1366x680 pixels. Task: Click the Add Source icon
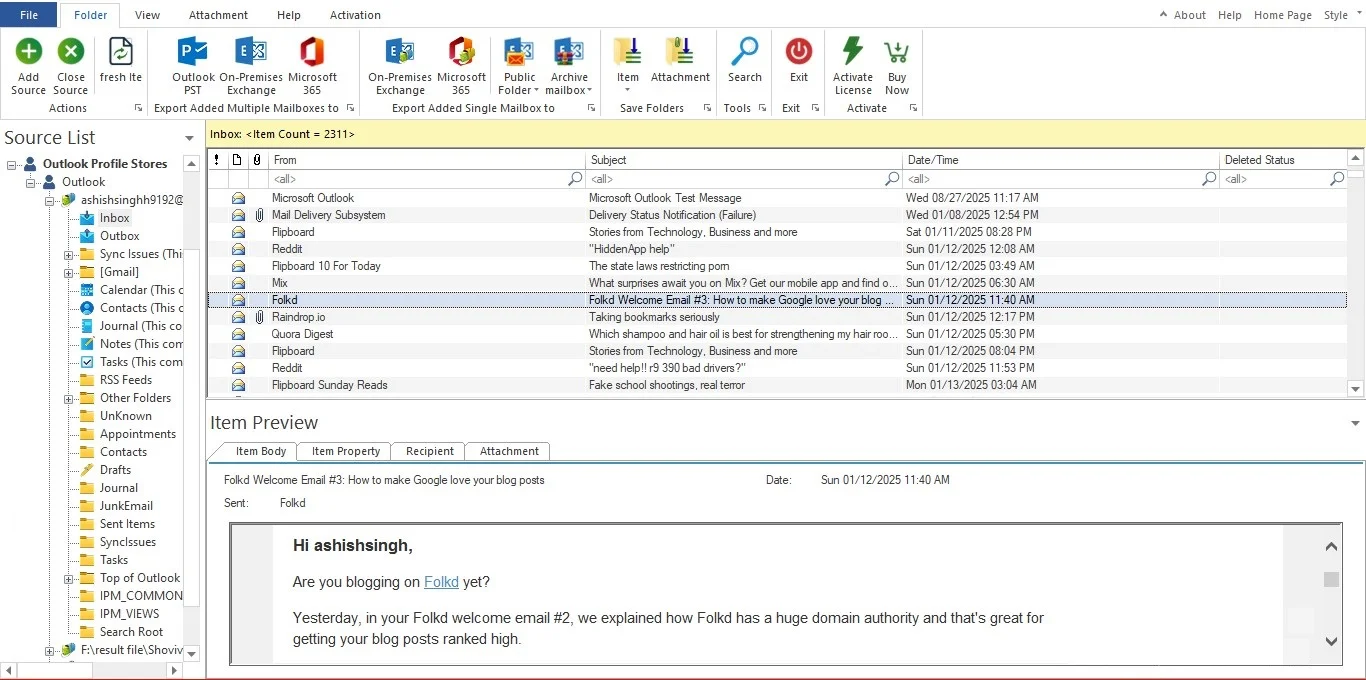pyautogui.click(x=29, y=52)
